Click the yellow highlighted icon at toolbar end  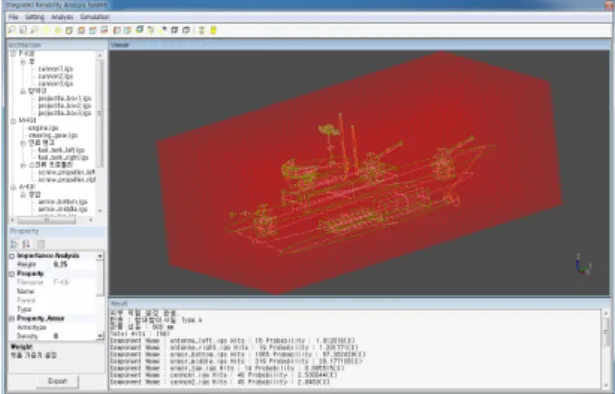(x=213, y=30)
